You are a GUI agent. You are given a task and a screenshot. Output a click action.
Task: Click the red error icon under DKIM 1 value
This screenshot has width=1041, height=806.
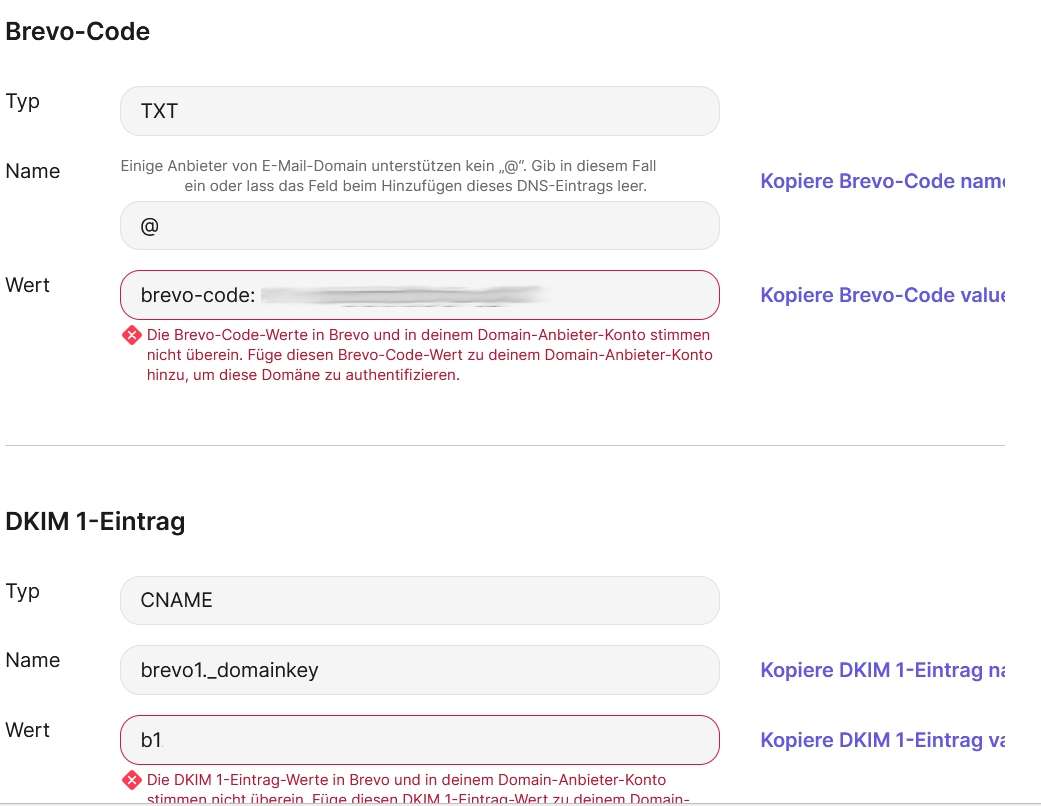(x=132, y=780)
